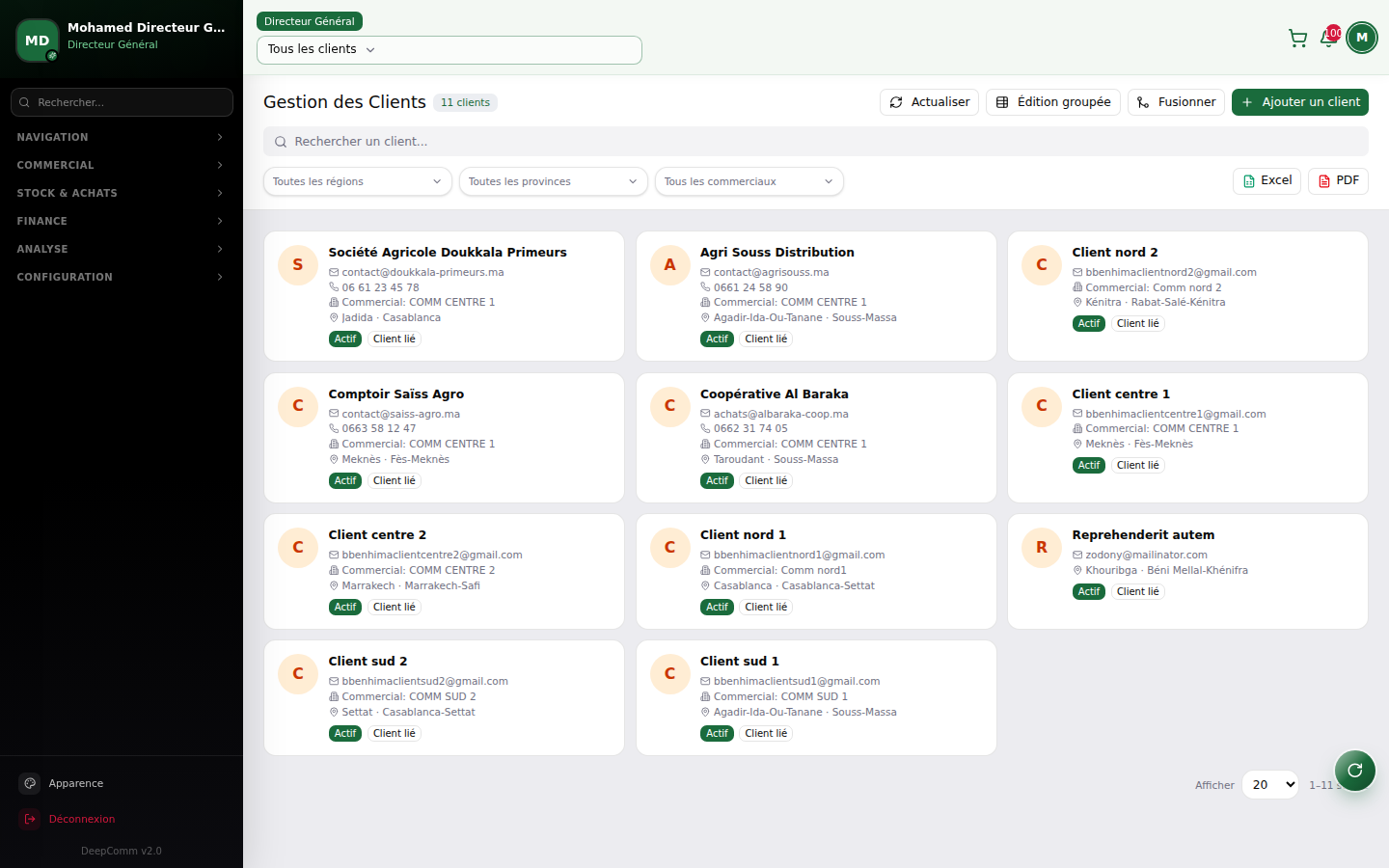1389x868 pixels.
Task: Click Ajouter un client button
Action: [1300, 102]
